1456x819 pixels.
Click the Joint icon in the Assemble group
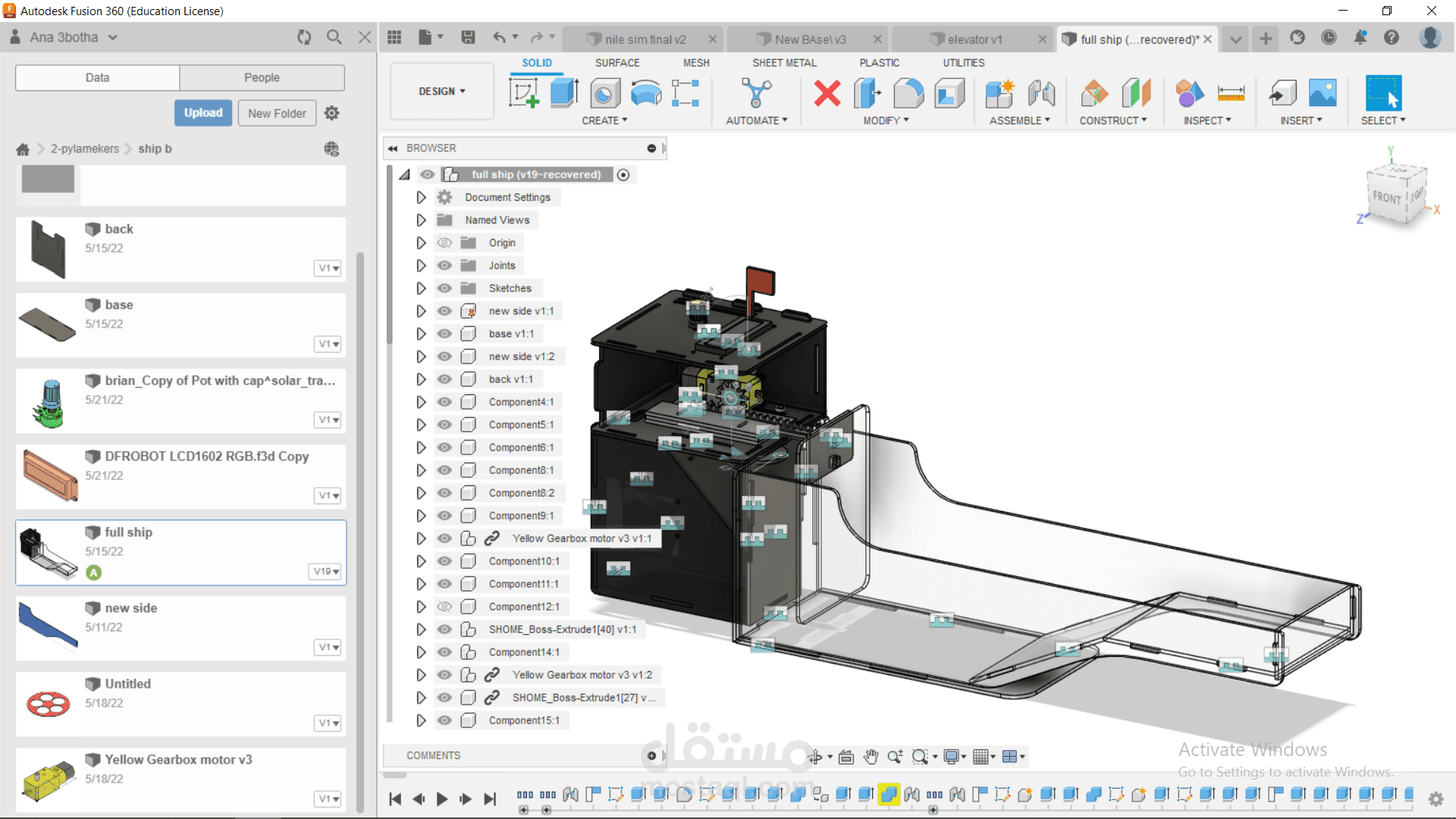(x=1041, y=93)
